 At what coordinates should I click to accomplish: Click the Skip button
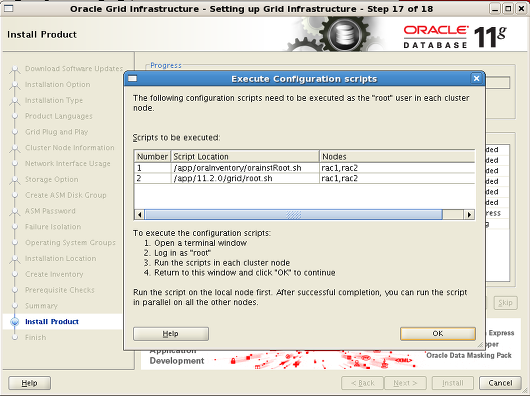point(505,303)
